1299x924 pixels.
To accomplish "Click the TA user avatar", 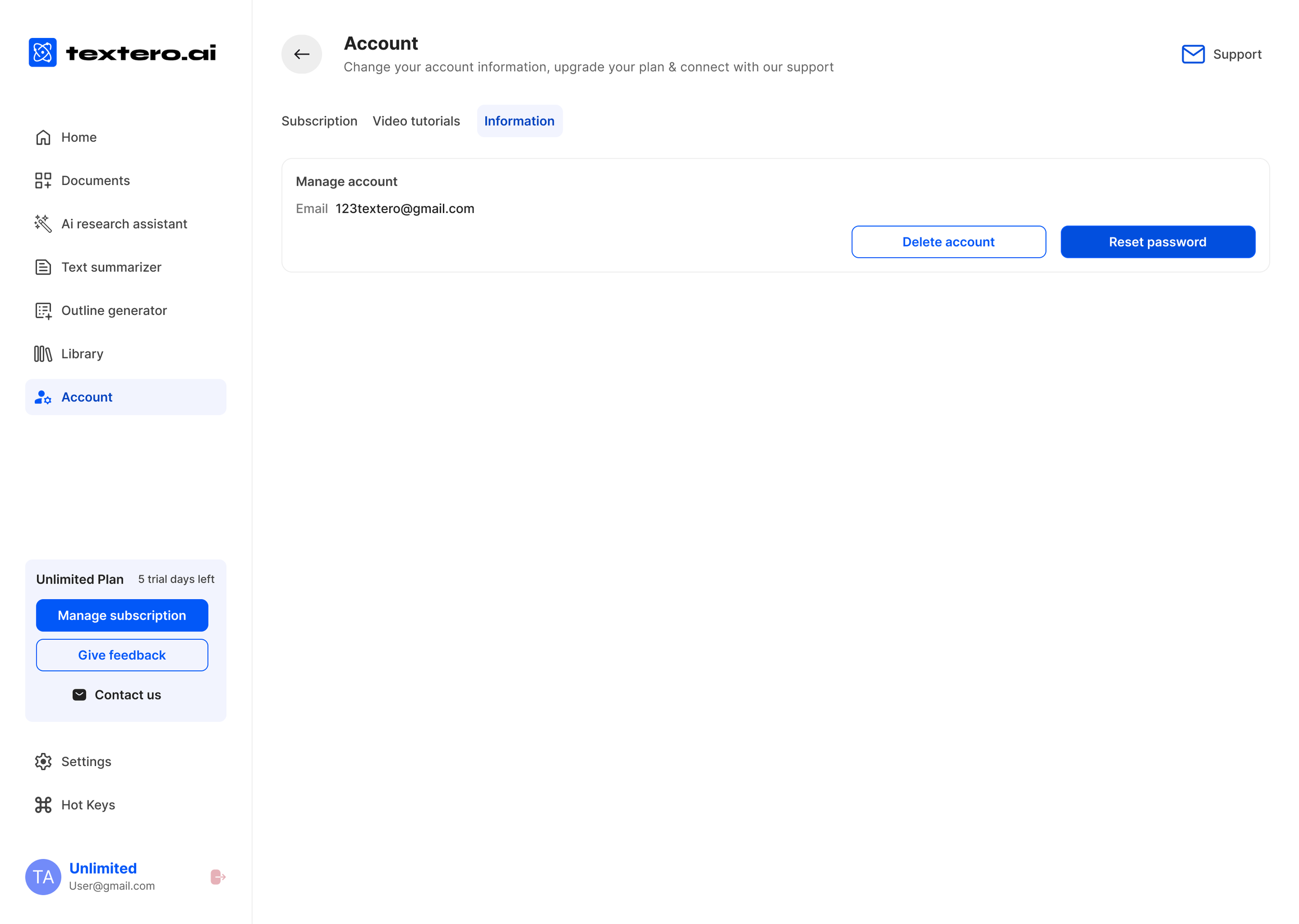I will (43, 877).
